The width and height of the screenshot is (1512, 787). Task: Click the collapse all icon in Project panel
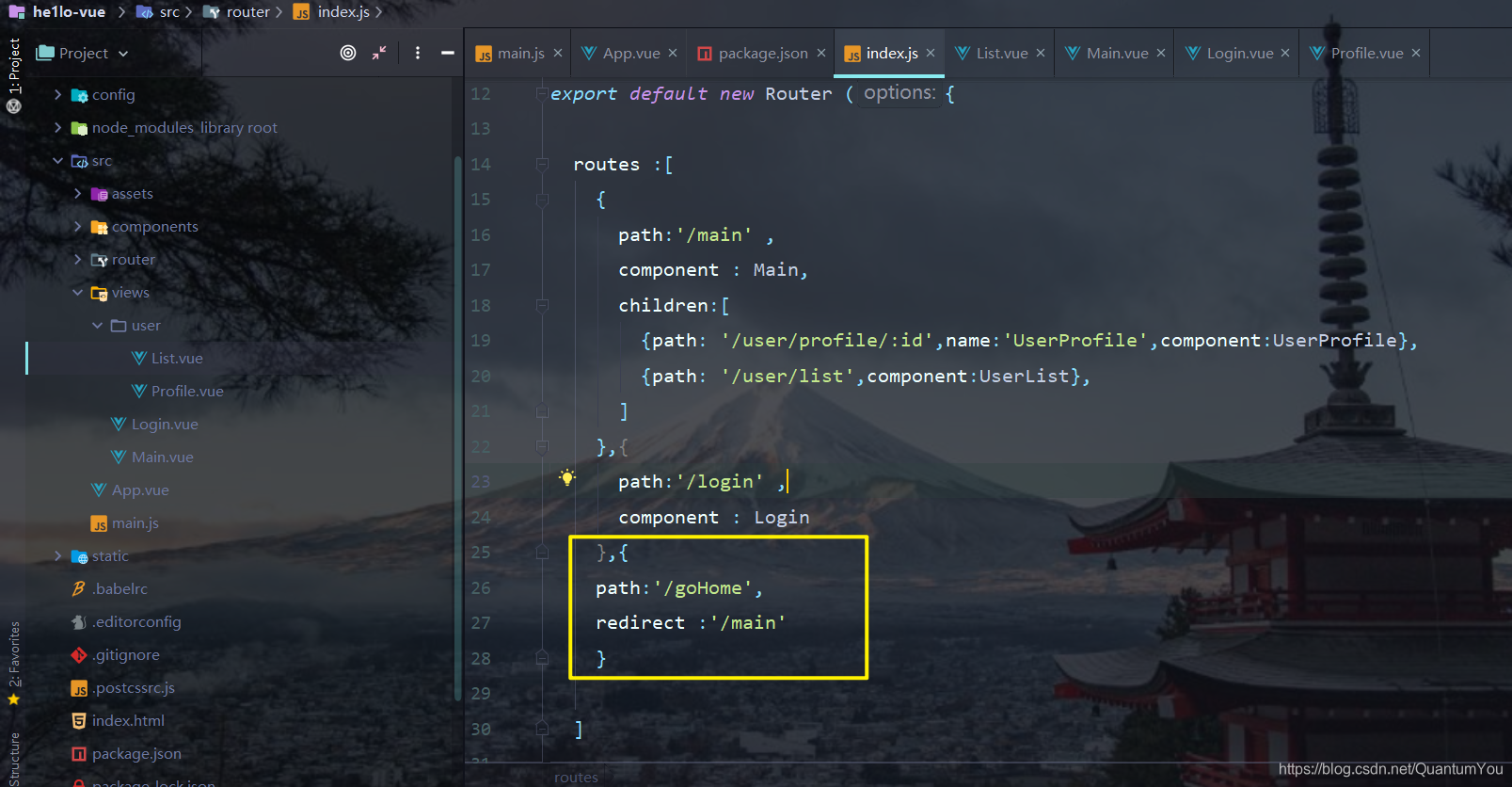click(x=379, y=53)
